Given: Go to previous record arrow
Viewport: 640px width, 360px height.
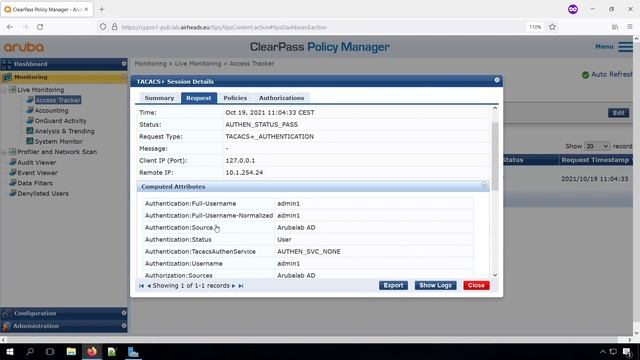Looking at the screenshot, I should (x=149, y=286).
